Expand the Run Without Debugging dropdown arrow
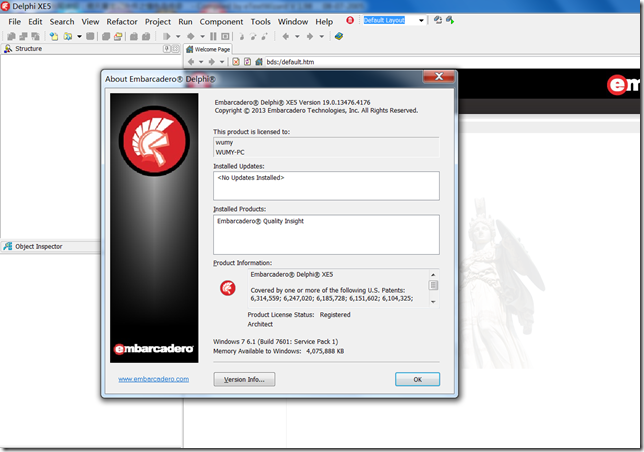This screenshot has width=644, height=452. tap(202, 37)
